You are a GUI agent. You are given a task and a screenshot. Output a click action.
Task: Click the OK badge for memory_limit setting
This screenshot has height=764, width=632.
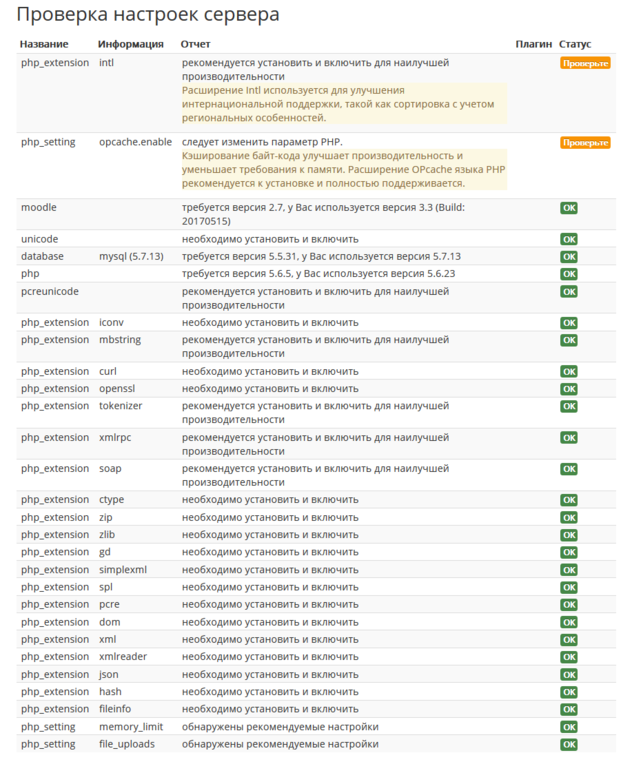(569, 728)
